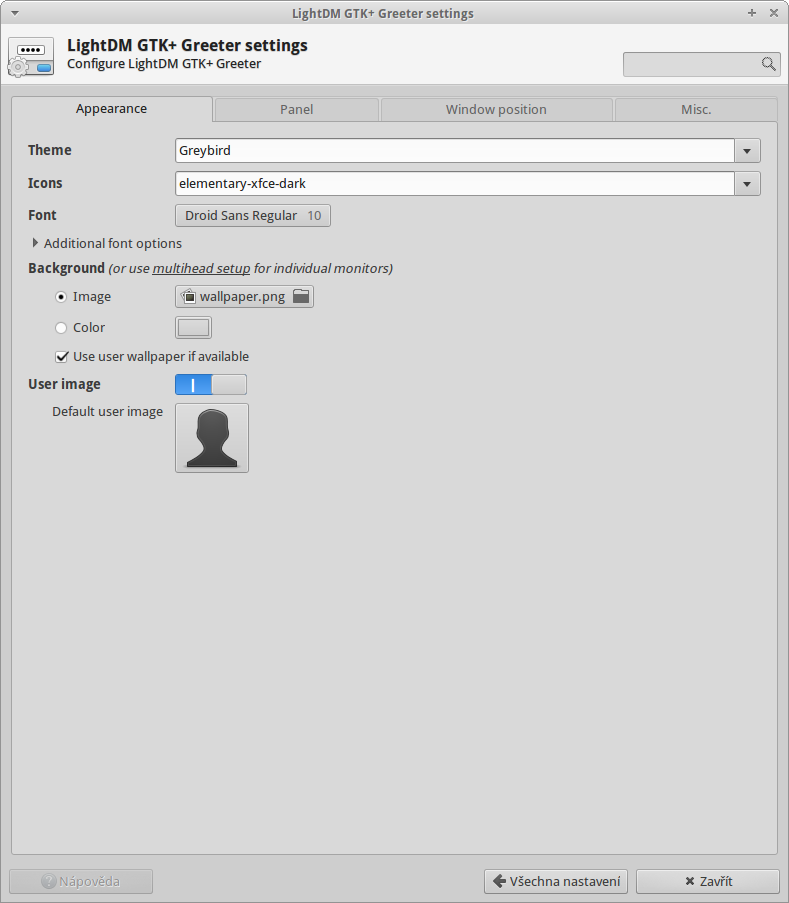Open the background color swatch picker
The width and height of the screenshot is (789, 903).
point(194,328)
